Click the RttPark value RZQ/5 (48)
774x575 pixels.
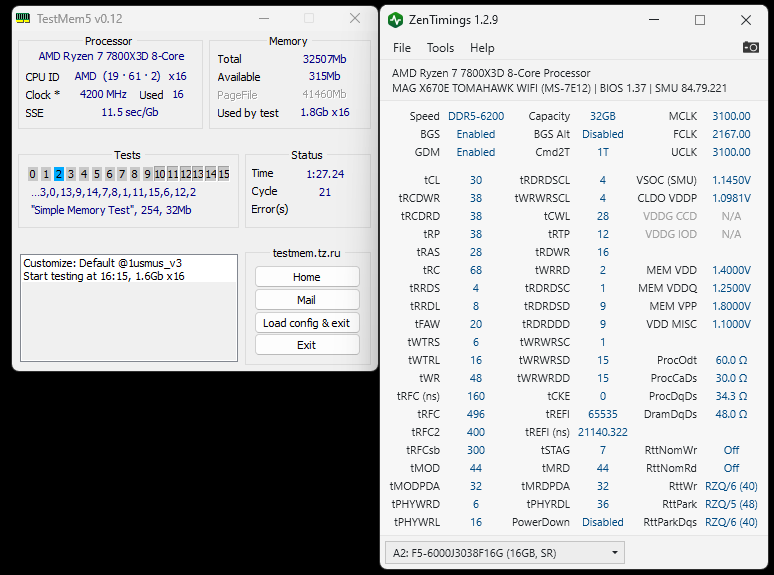tap(731, 504)
